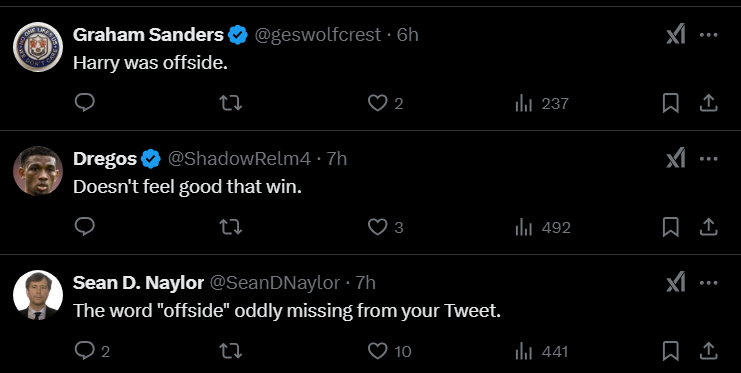Share Sean D. Naylor's tweet
This screenshot has height=373, width=741.
(x=708, y=351)
